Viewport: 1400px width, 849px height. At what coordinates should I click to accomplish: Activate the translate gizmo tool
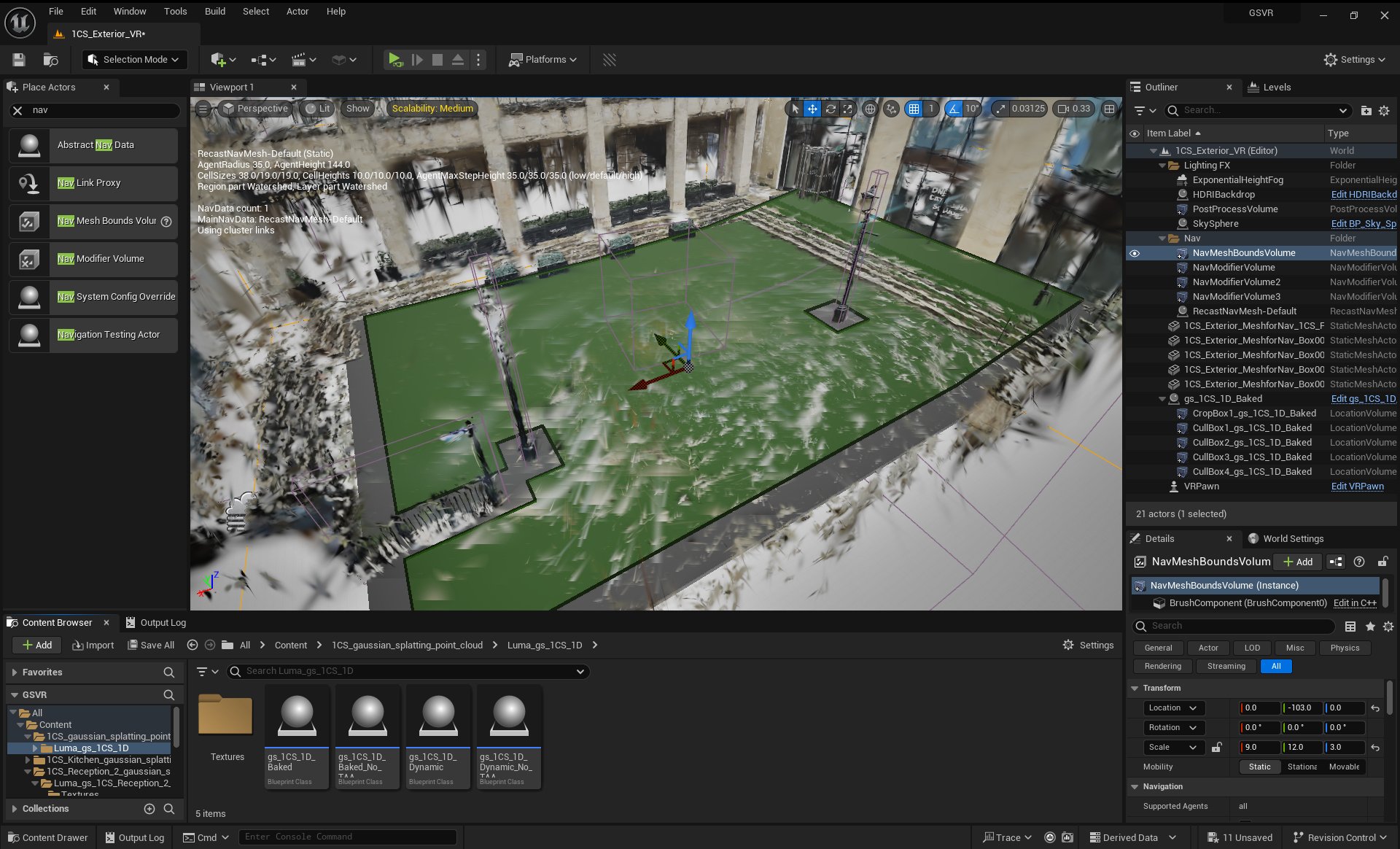tap(812, 109)
